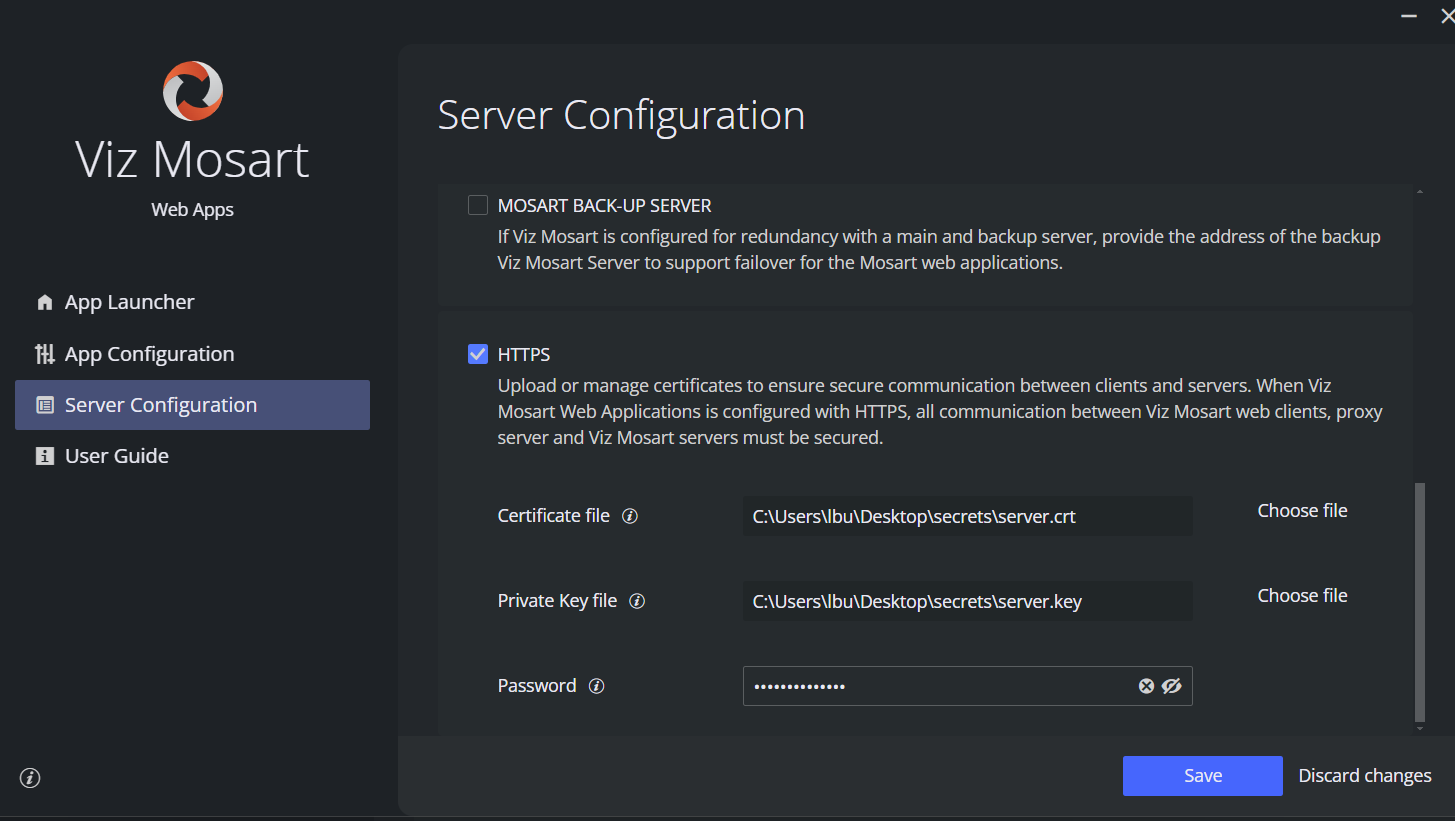Image resolution: width=1455 pixels, height=821 pixels.
Task: Click the User Guide info icon
Action: coord(44,456)
